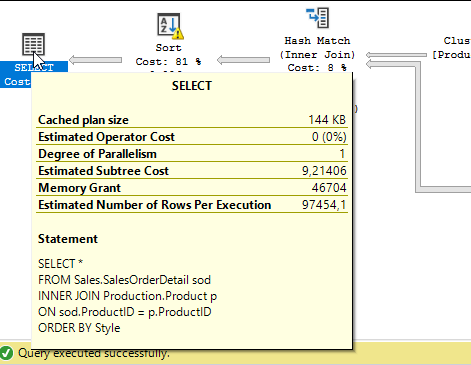Viewport: 471px width, 365px height.
Task: Click the '97454,1' rows value
Action: coord(324,205)
